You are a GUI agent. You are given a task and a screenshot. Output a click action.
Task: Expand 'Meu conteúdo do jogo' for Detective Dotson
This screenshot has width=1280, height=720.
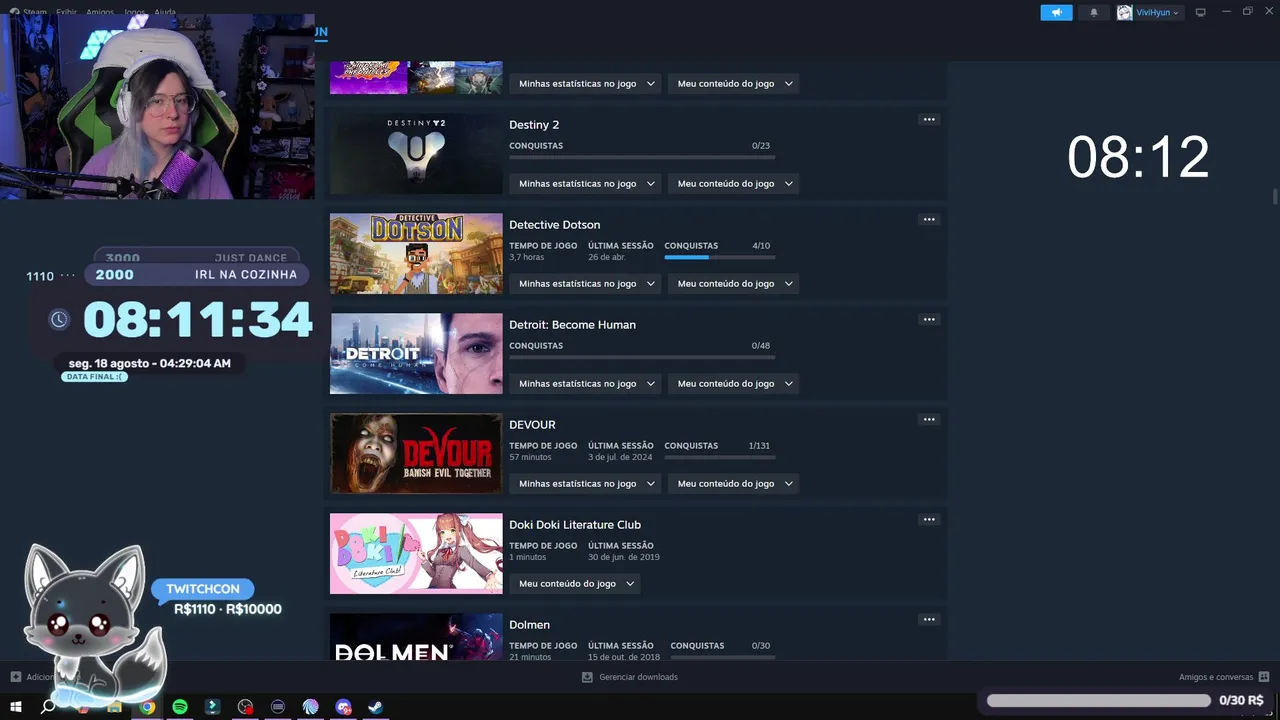(x=734, y=283)
